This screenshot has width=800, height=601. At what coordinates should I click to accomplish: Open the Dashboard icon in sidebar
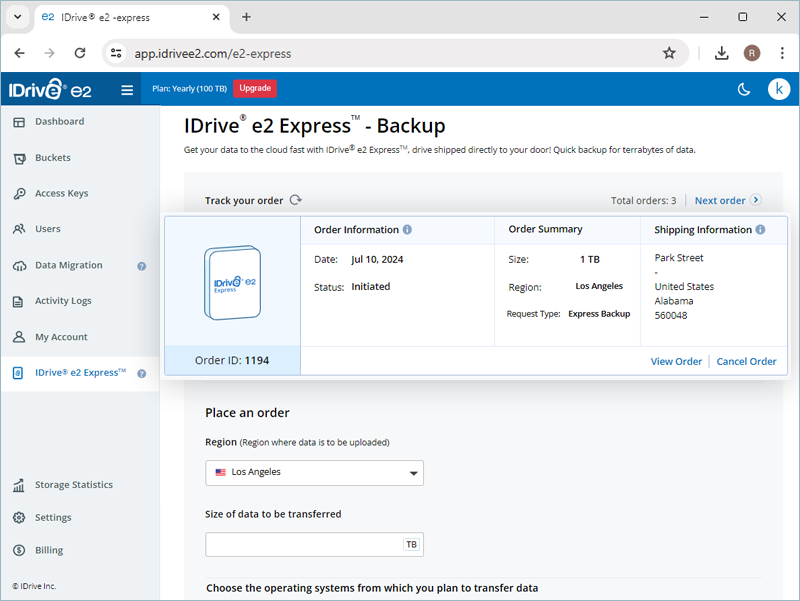click(19, 122)
